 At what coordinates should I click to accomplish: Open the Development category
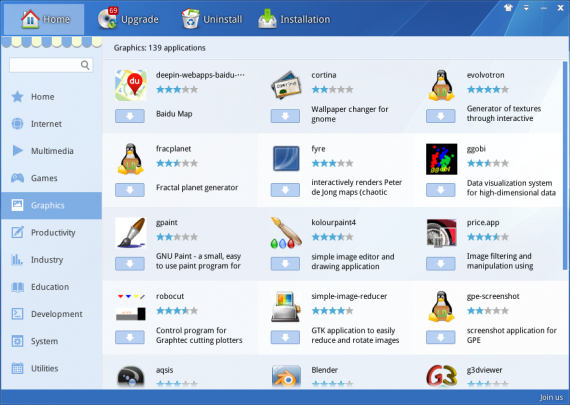tap(51, 314)
